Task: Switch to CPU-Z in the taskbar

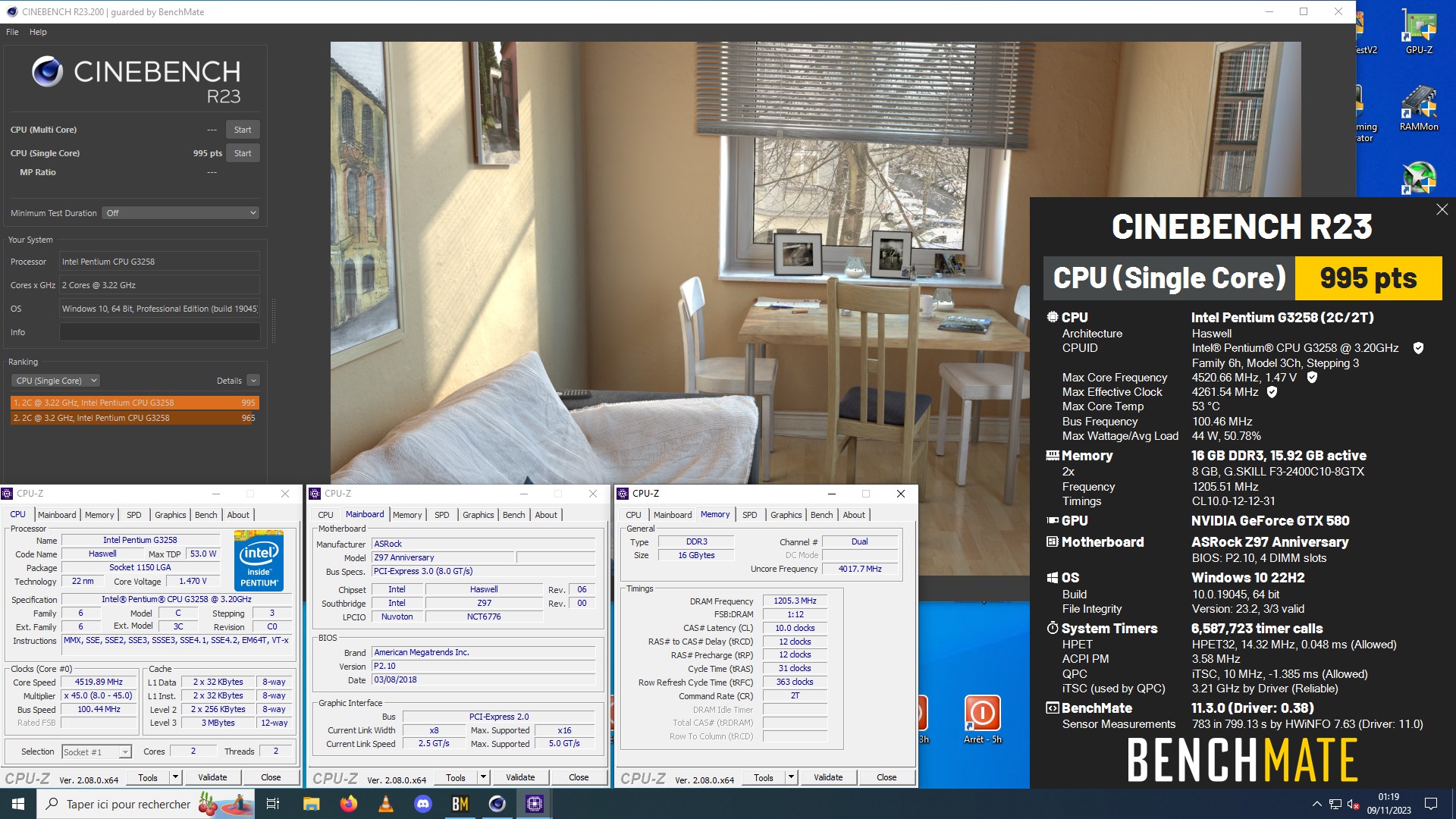Action: click(534, 804)
